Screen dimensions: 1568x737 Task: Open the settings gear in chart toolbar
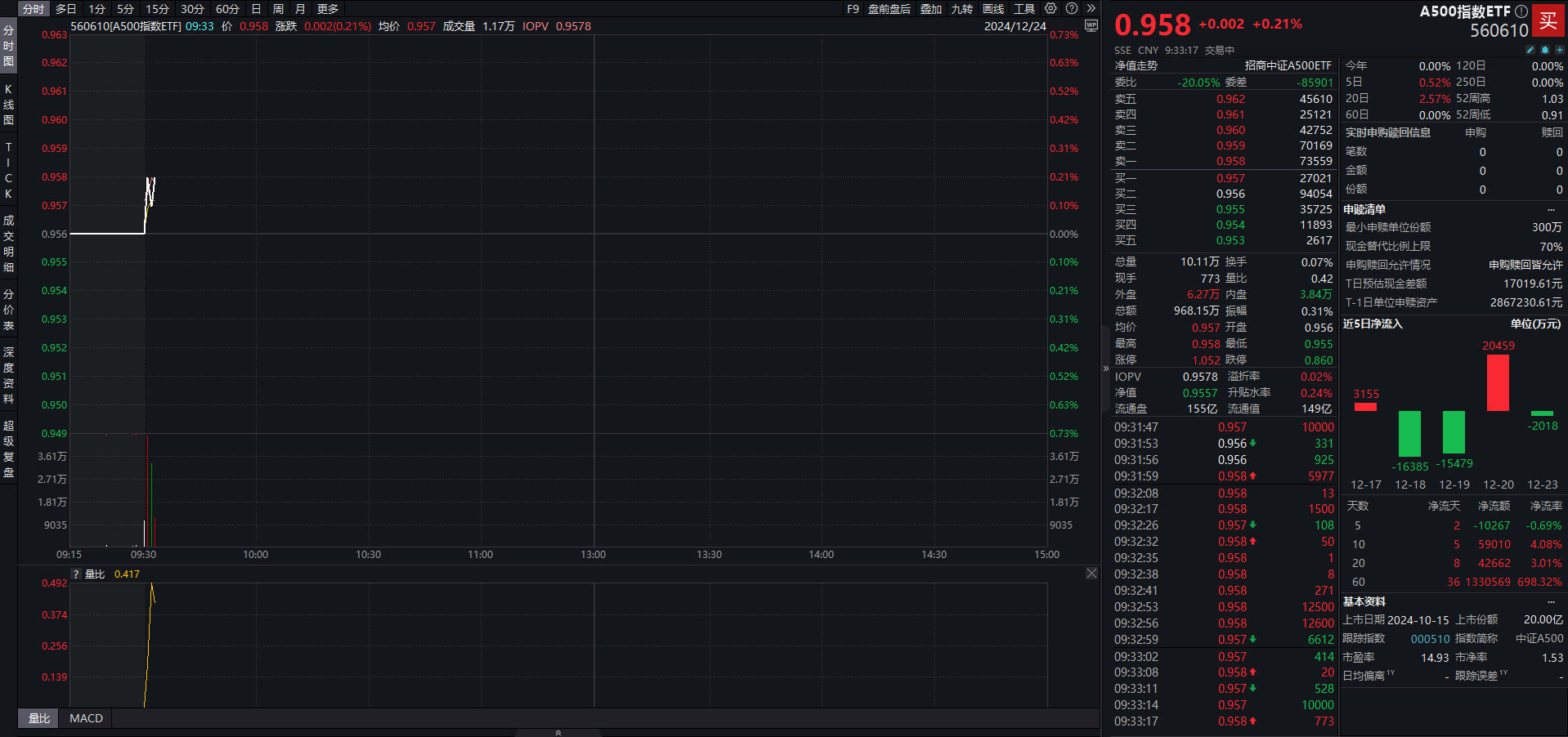[x=1051, y=9]
